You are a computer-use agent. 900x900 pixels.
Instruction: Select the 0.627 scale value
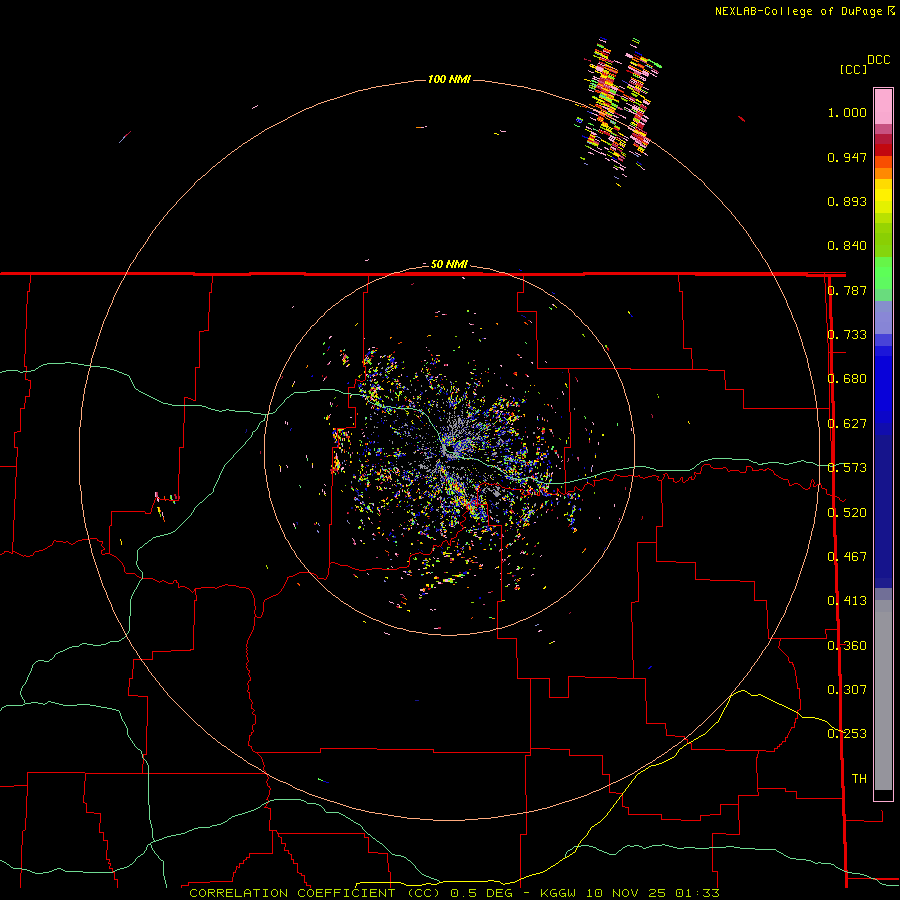pos(847,424)
